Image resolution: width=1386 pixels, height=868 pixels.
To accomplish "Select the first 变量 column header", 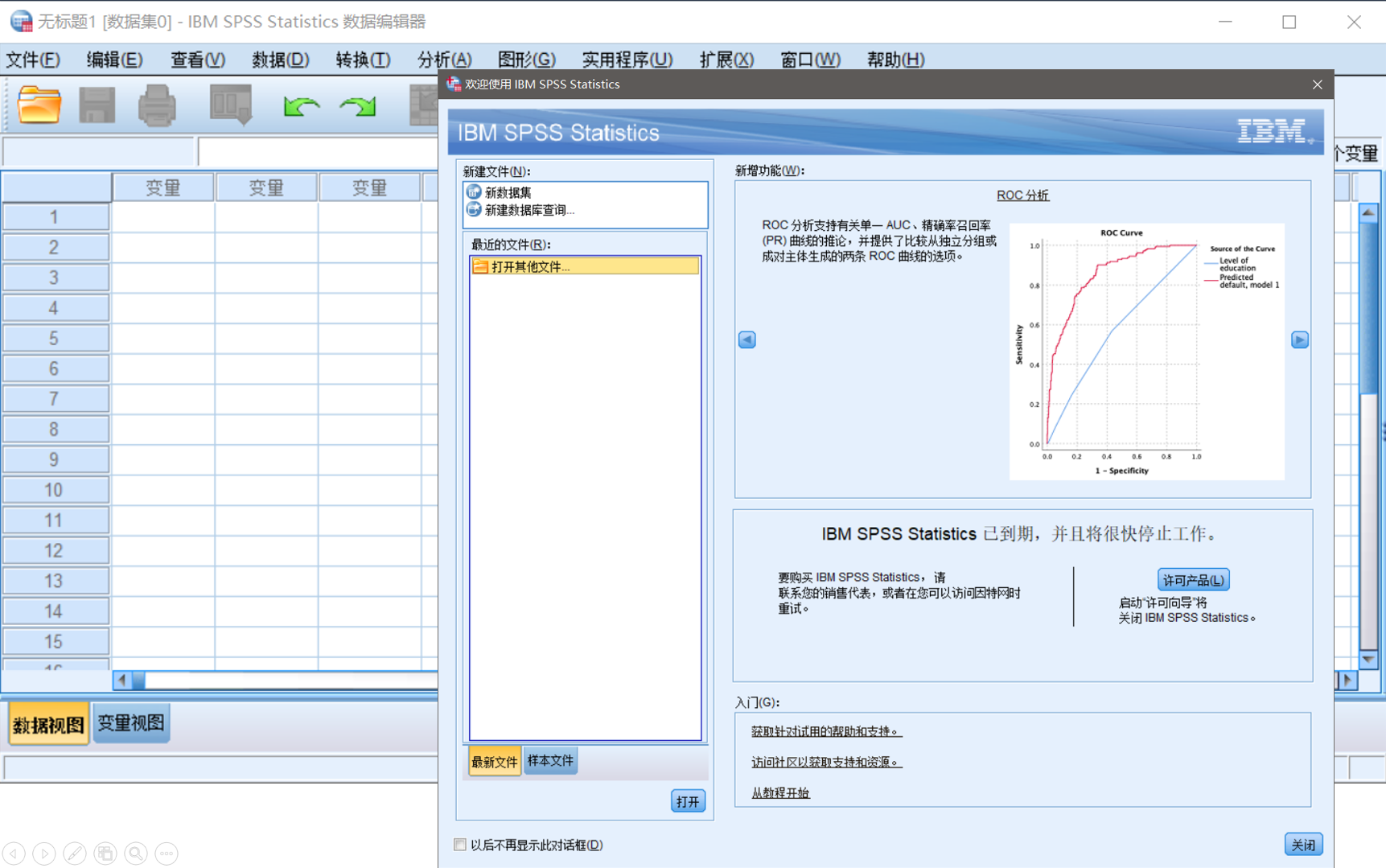I will point(163,187).
